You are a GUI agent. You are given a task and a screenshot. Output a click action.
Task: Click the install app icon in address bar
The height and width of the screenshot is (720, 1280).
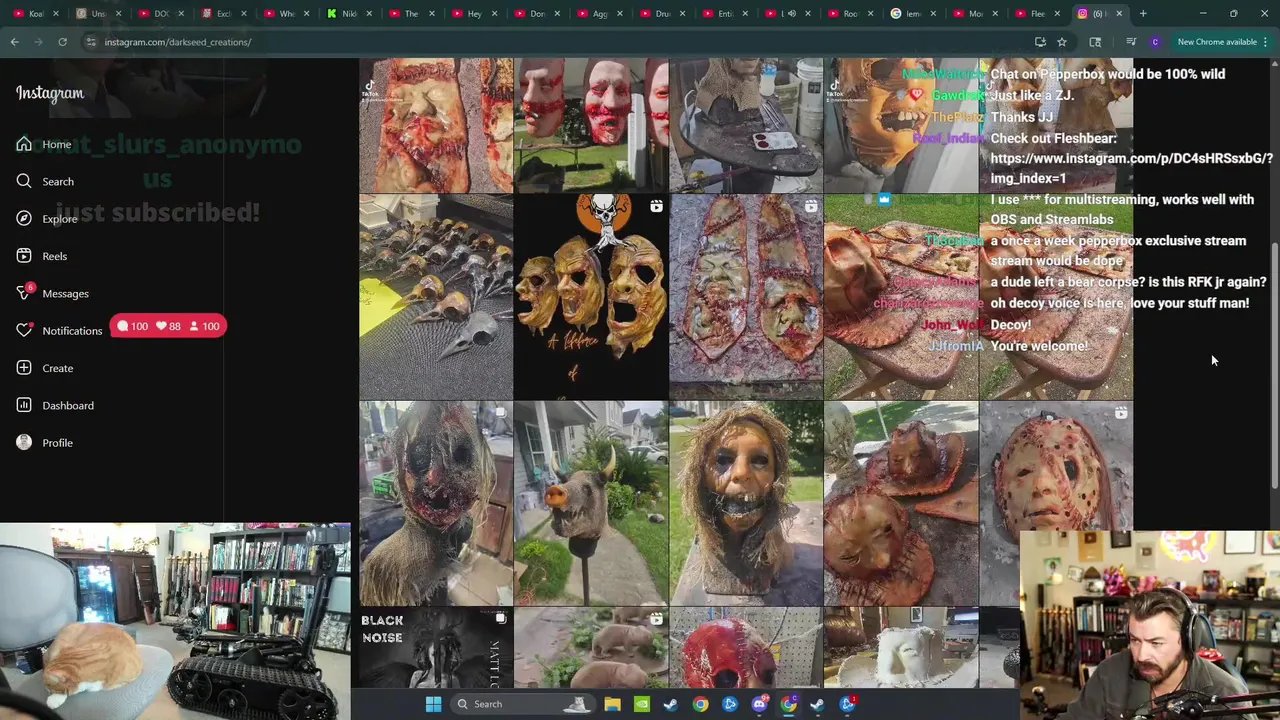pos(1040,42)
